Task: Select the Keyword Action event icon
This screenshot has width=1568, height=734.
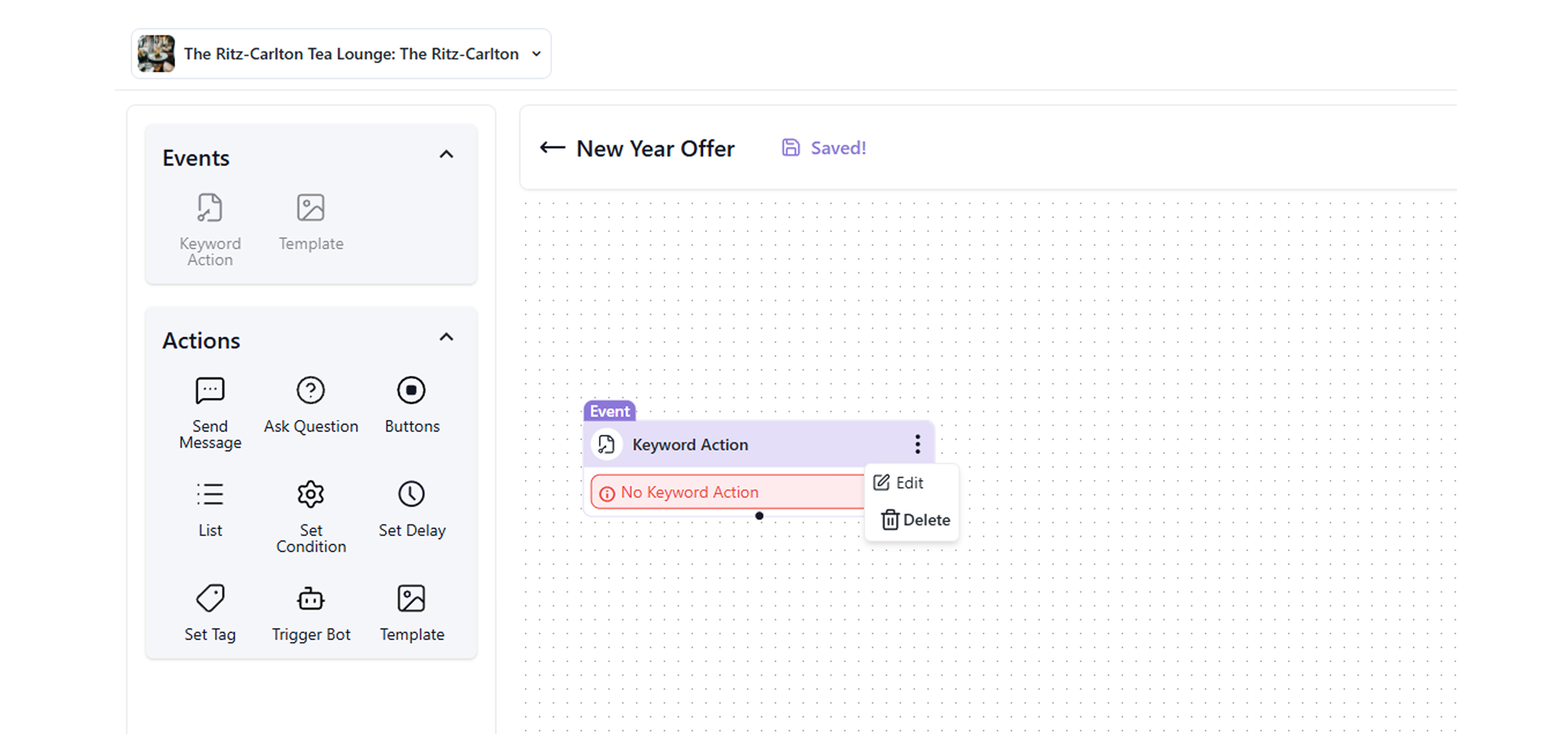Action: coord(210,209)
